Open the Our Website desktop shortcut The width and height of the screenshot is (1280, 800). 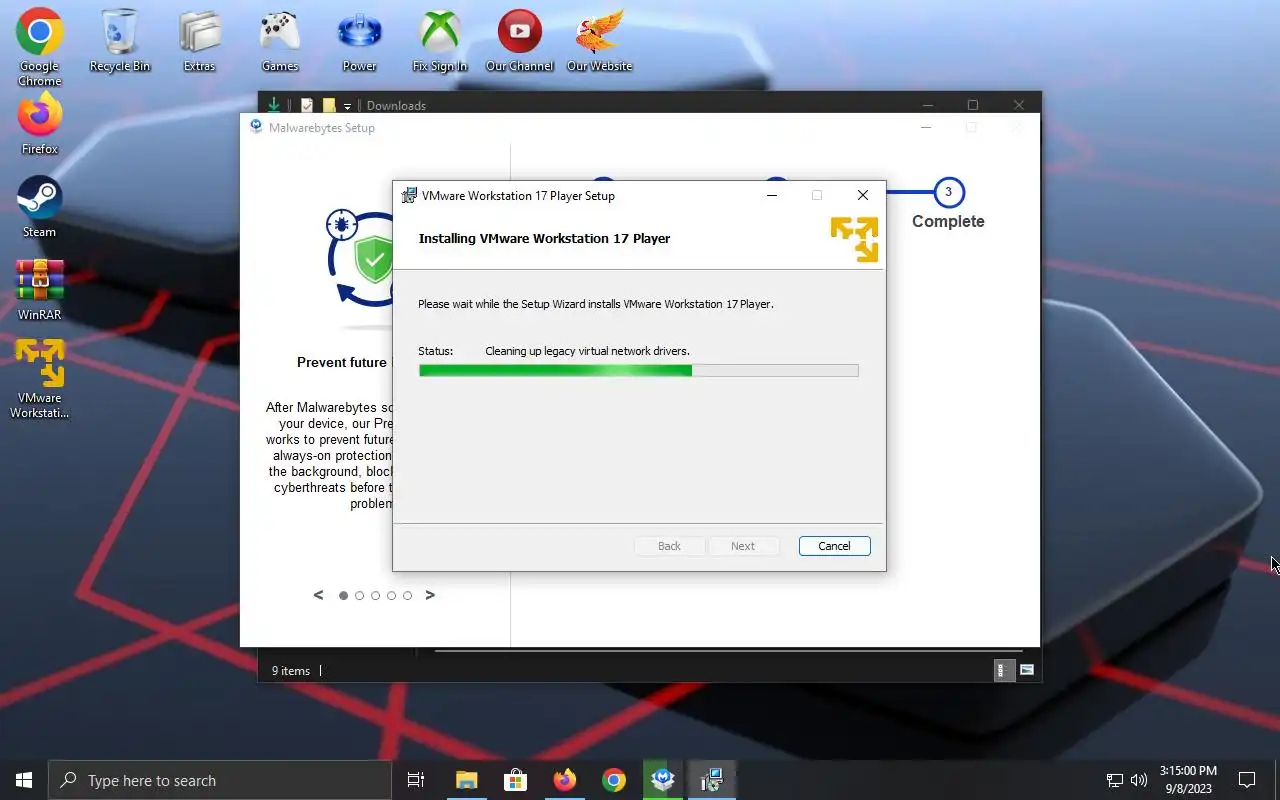click(599, 42)
